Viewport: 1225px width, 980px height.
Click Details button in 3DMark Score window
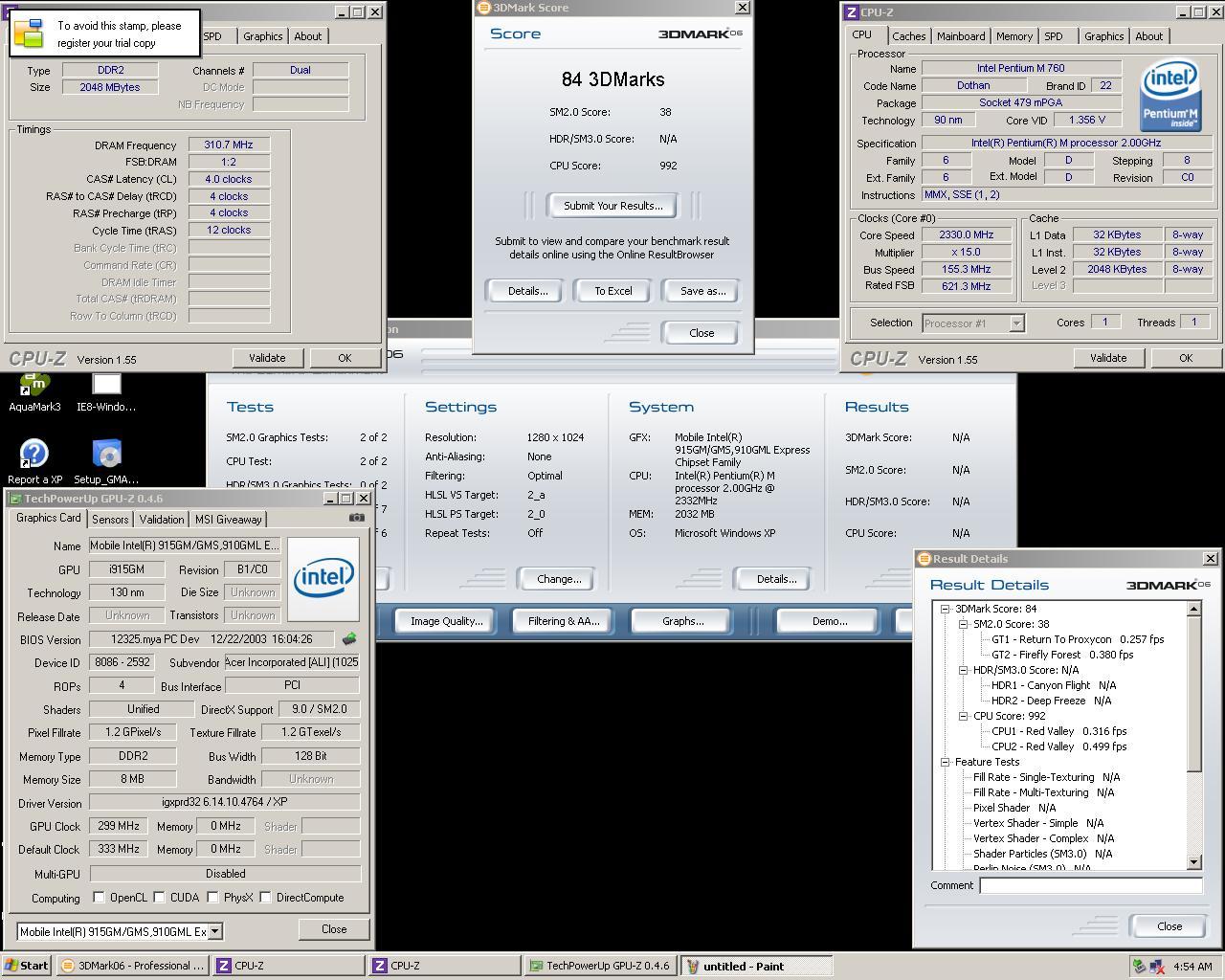pyautogui.click(x=527, y=291)
